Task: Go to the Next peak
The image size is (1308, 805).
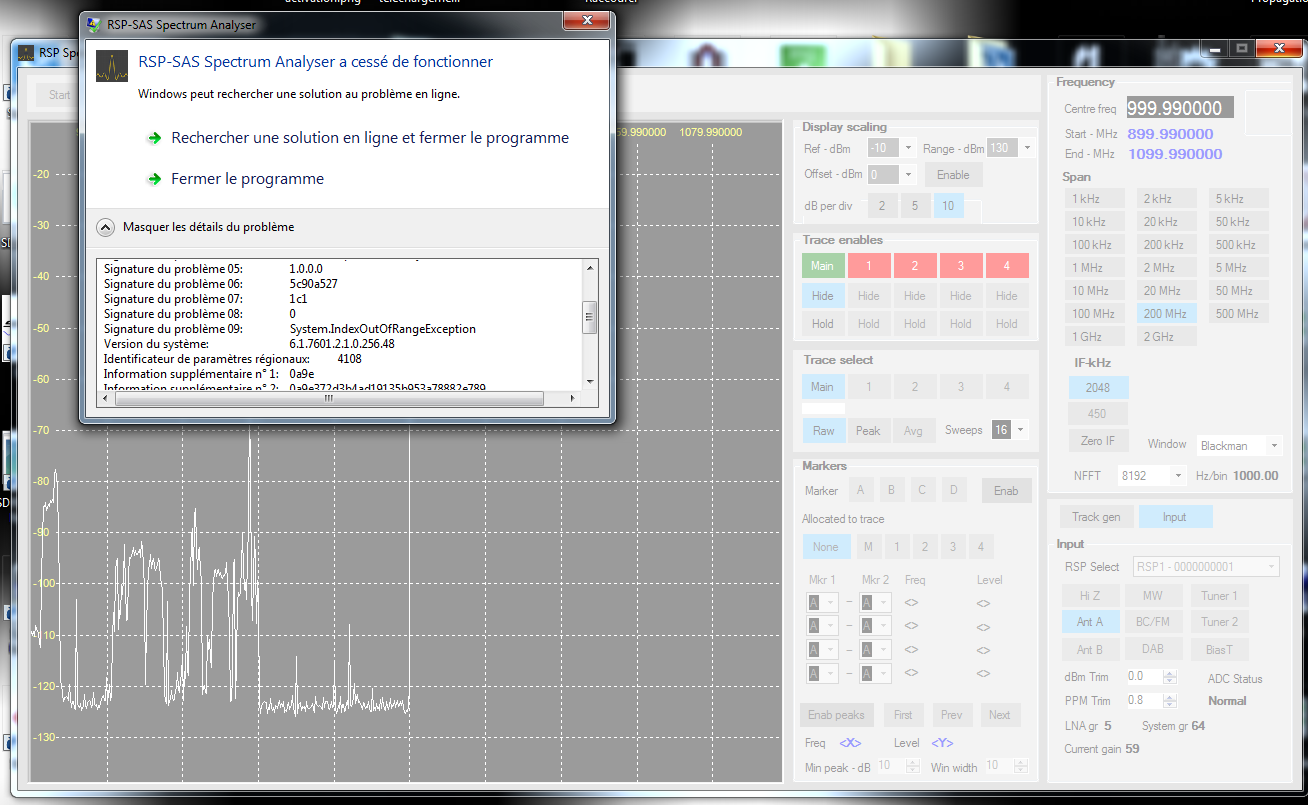Action: 1000,715
